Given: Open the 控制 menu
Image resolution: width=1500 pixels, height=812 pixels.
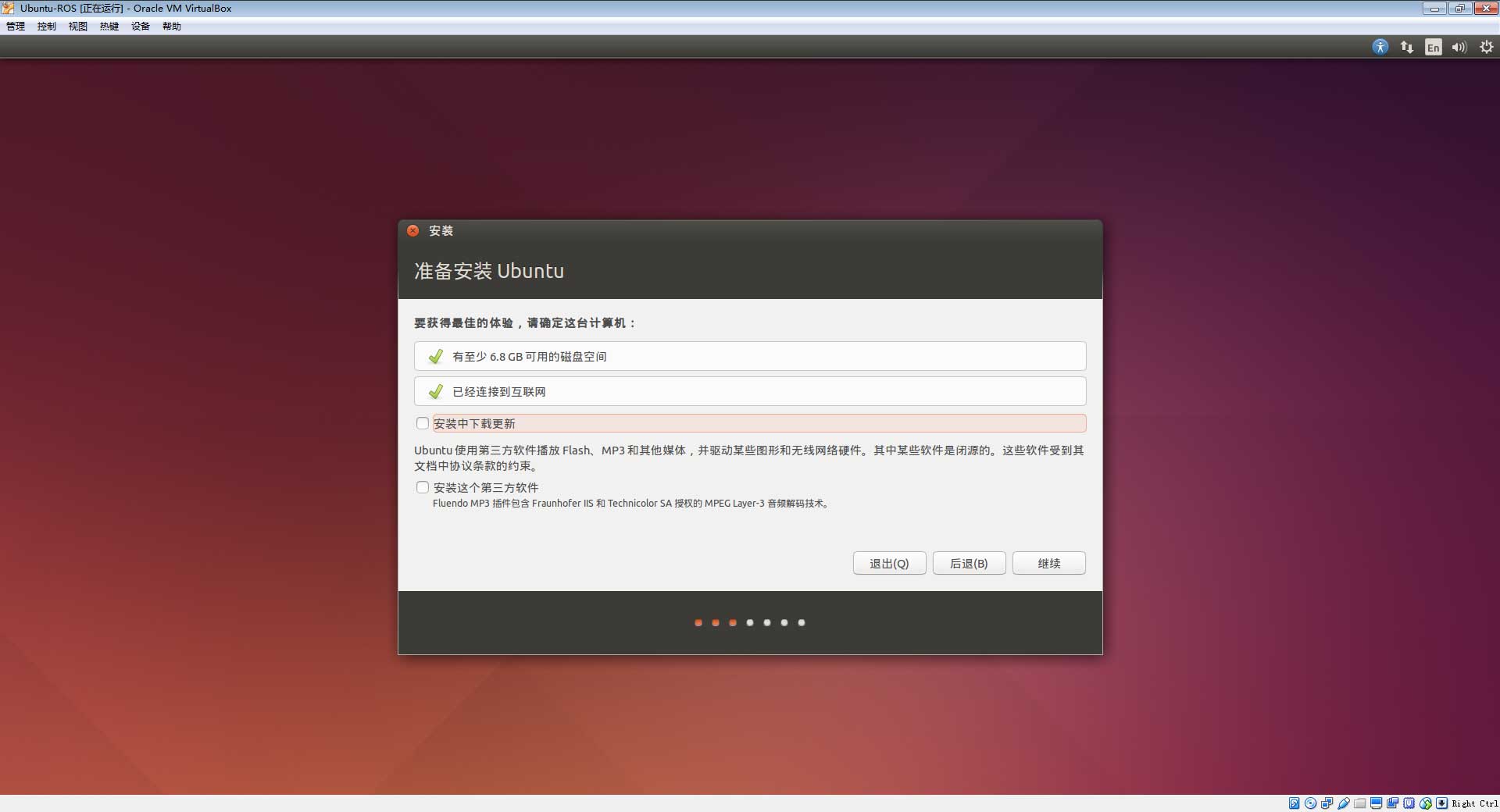Looking at the screenshot, I should click(x=47, y=27).
